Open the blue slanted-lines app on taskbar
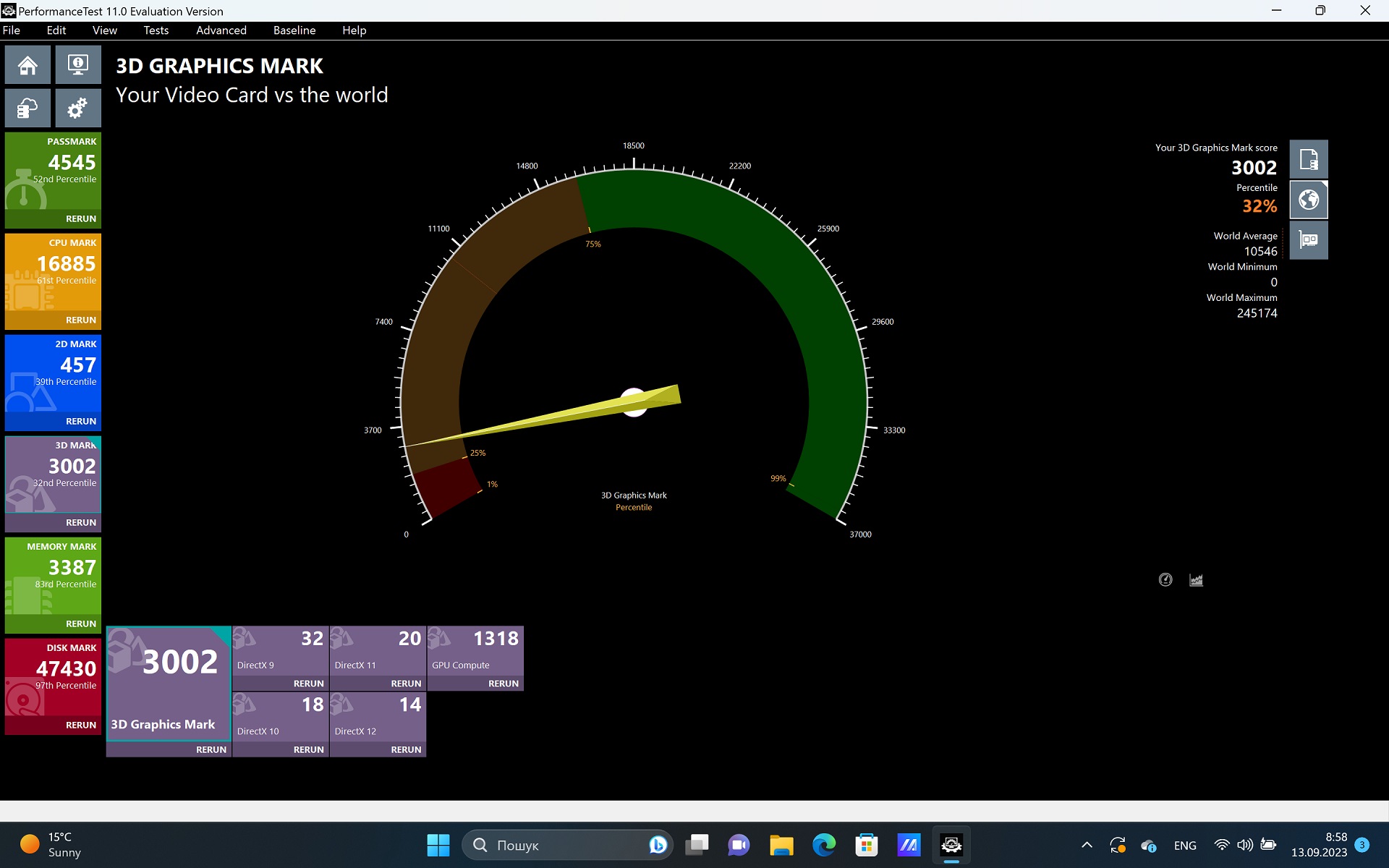 [x=909, y=845]
